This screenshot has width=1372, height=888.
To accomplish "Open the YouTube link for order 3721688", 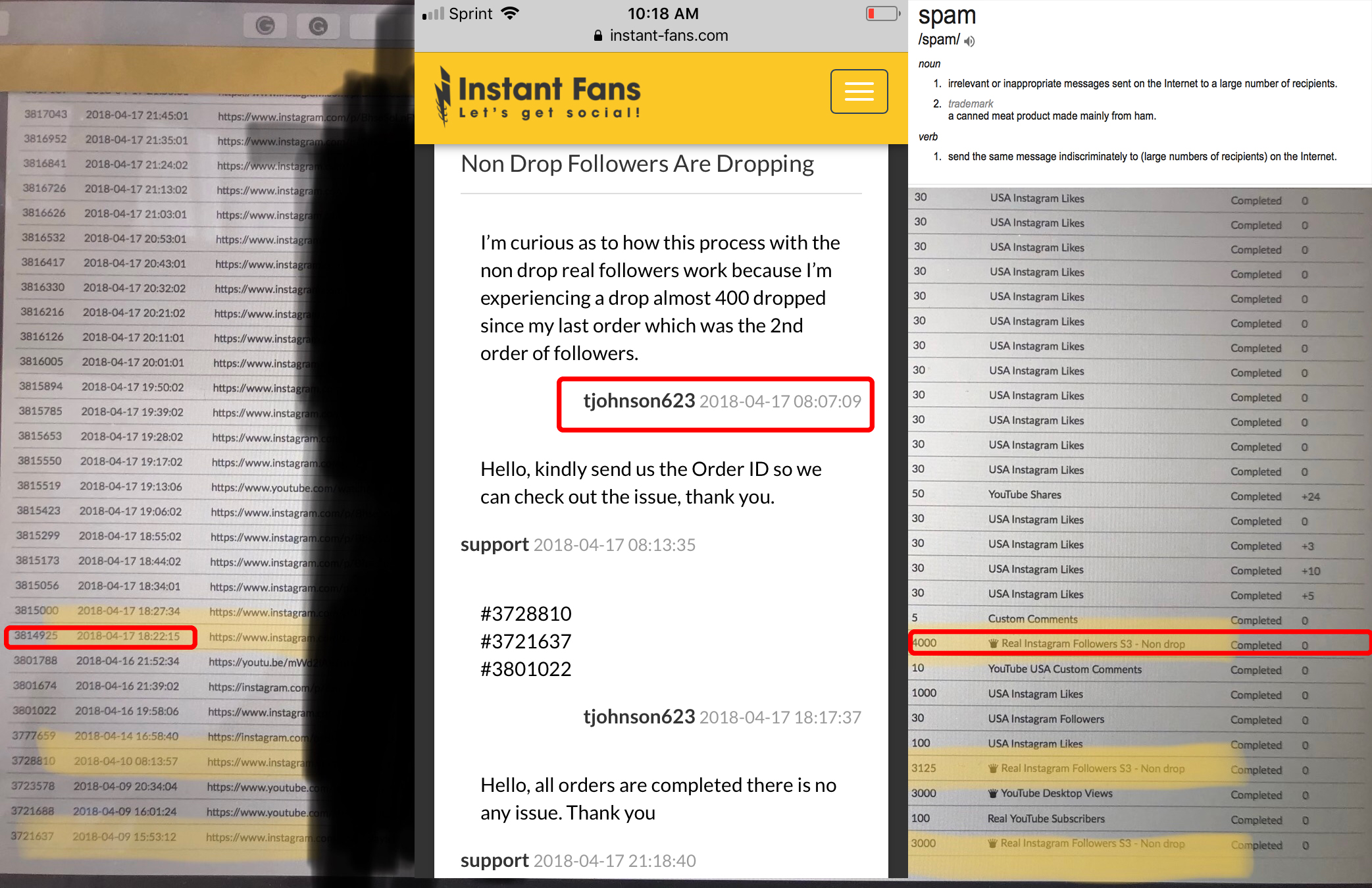I will click(267, 812).
